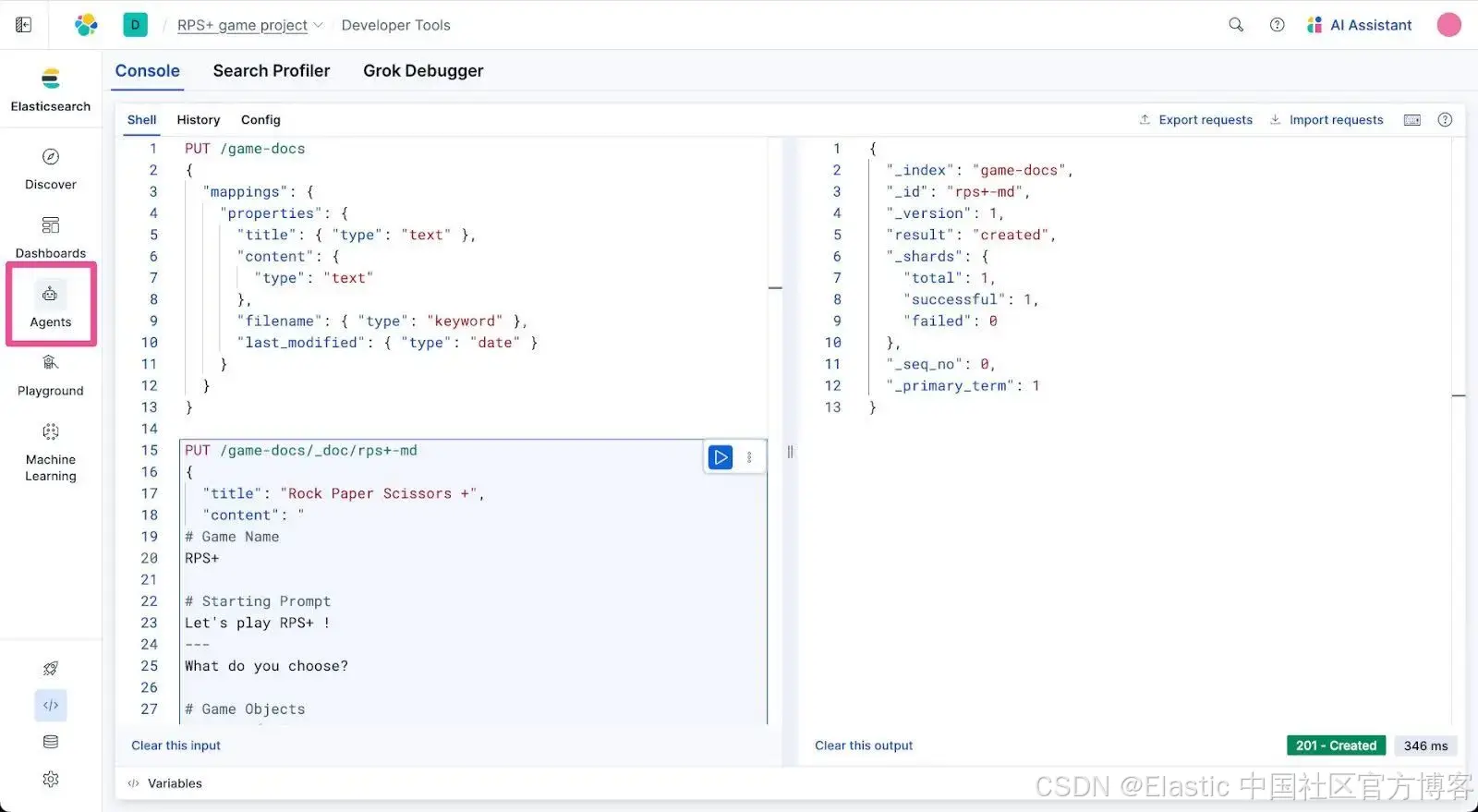Click the Developer Tools code icon

click(x=51, y=706)
